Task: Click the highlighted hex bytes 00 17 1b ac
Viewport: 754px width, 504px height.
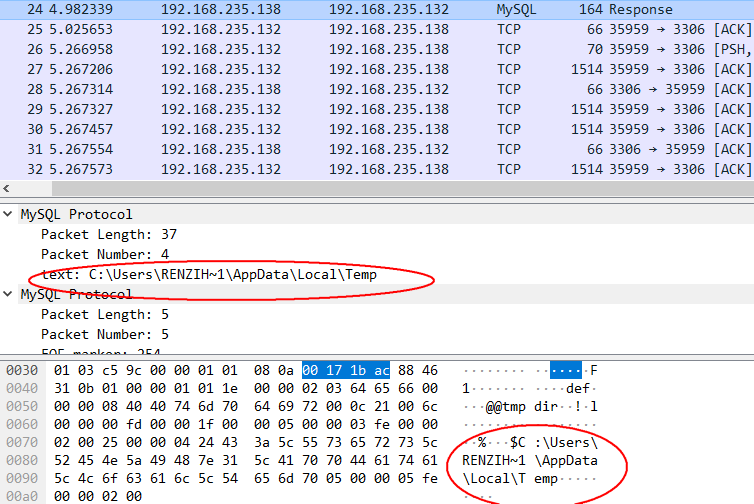Action: pyautogui.click(x=344, y=370)
